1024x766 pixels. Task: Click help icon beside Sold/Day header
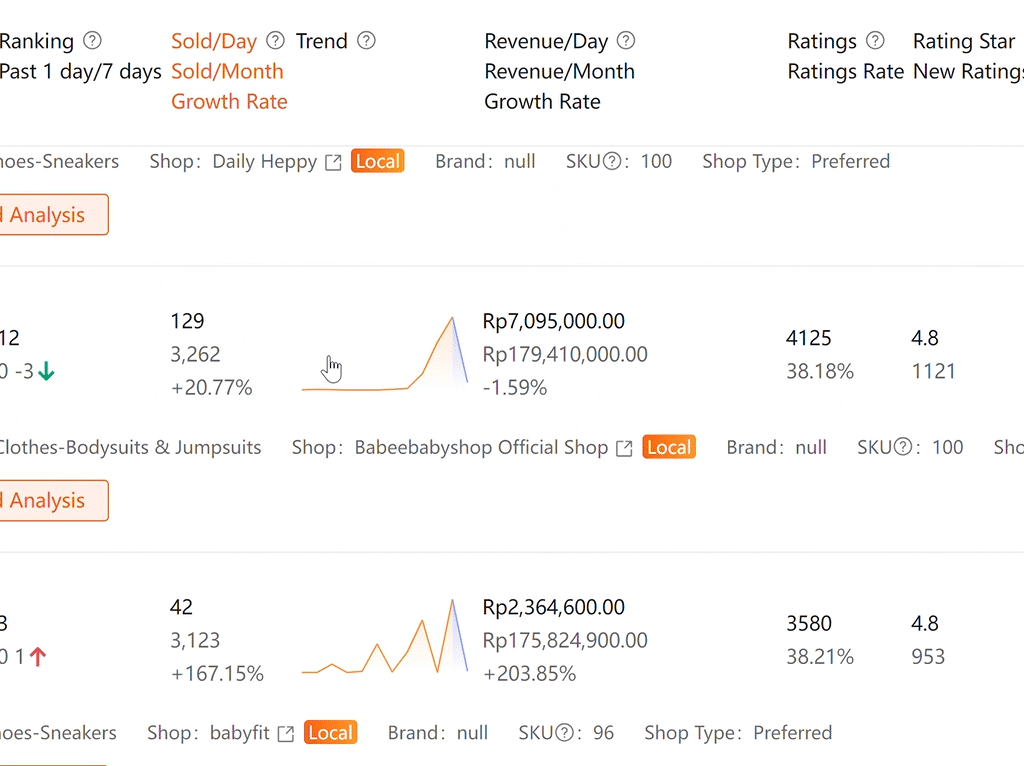tap(276, 41)
